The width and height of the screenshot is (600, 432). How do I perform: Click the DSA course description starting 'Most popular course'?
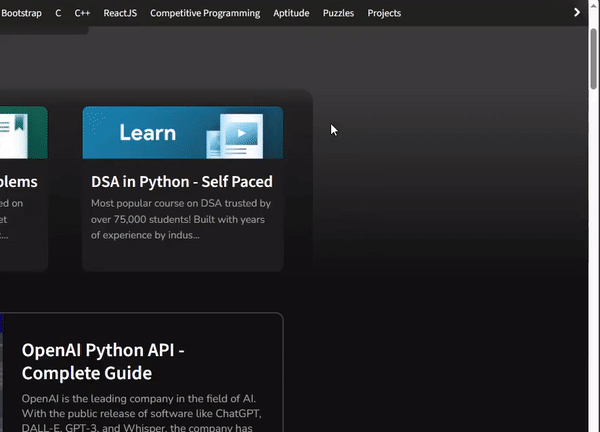click(181, 219)
